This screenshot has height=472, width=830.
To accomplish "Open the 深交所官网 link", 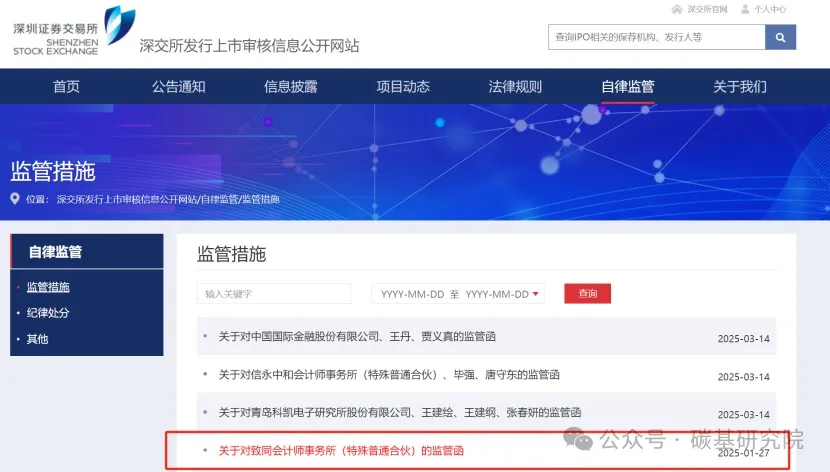I will tap(707, 9).
